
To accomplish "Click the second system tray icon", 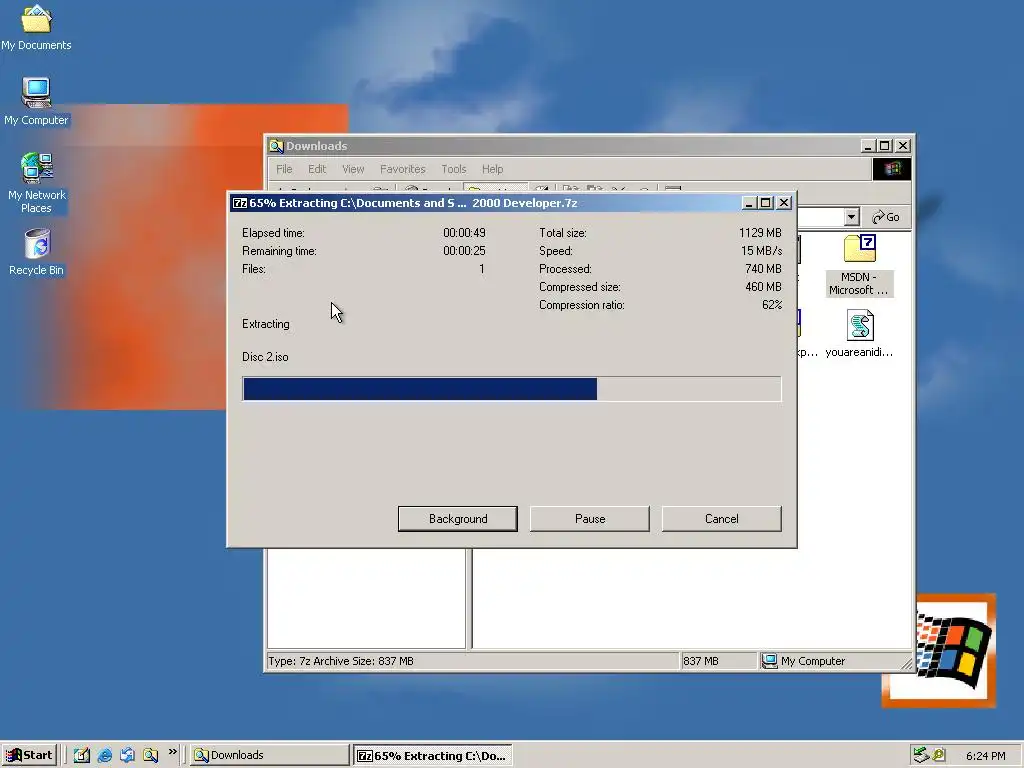I will pos(939,755).
